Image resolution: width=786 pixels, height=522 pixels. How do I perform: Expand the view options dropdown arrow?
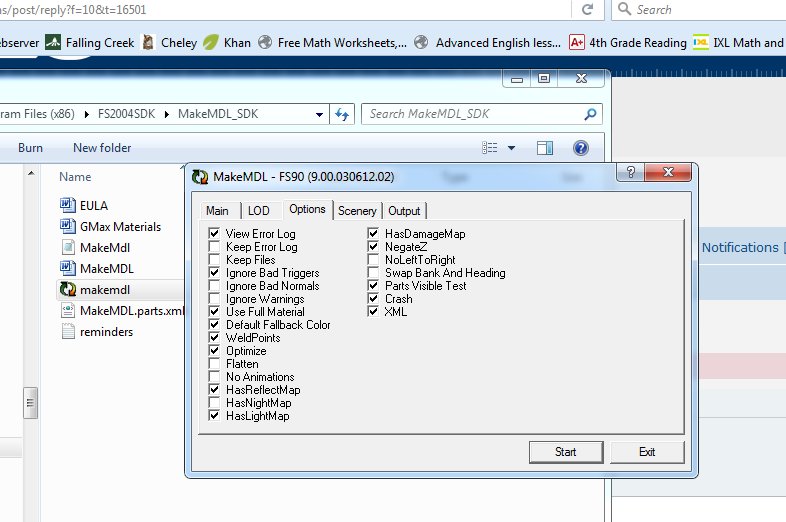click(511, 148)
